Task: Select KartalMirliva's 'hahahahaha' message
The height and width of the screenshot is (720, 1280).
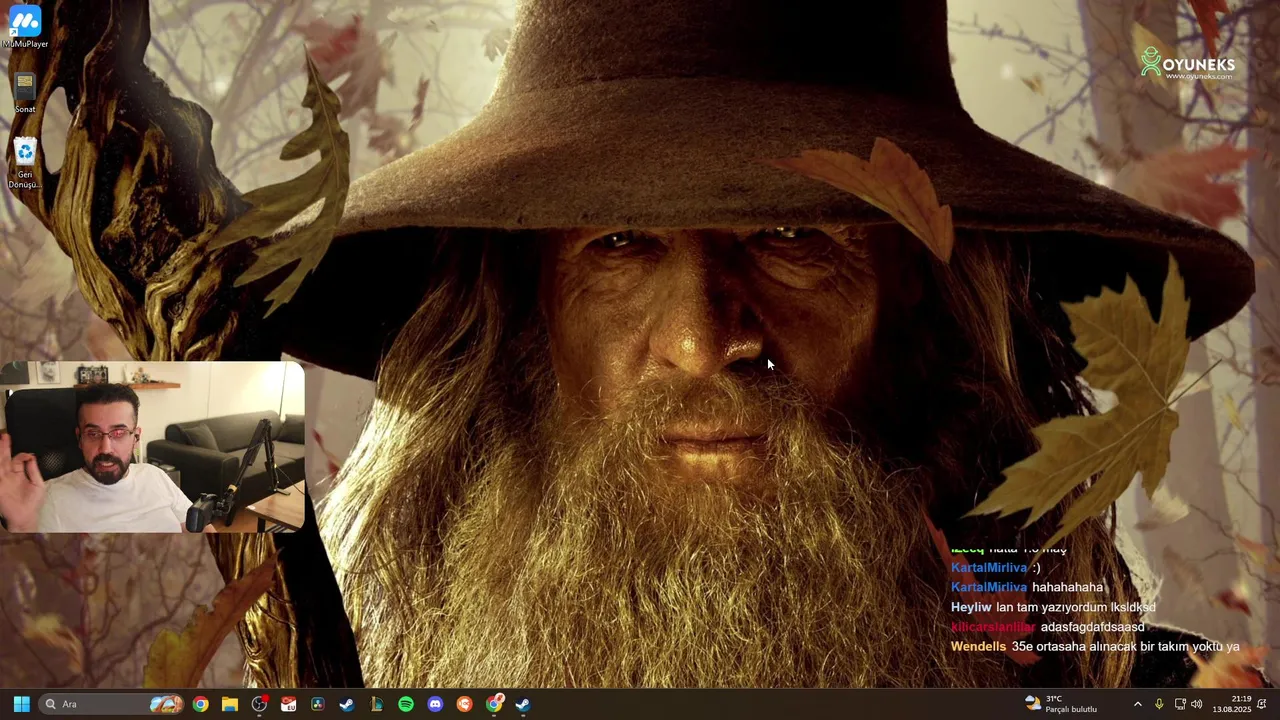Action: click(x=1027, y=587)
